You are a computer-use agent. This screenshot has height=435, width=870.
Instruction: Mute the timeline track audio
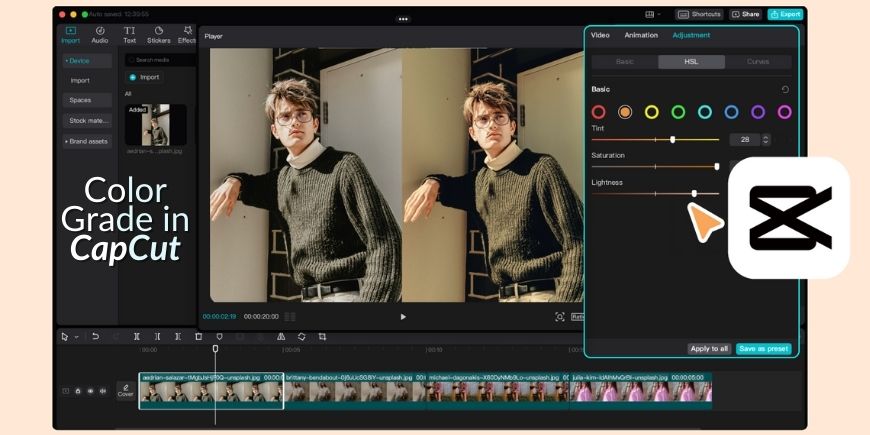tap(102, 391)
